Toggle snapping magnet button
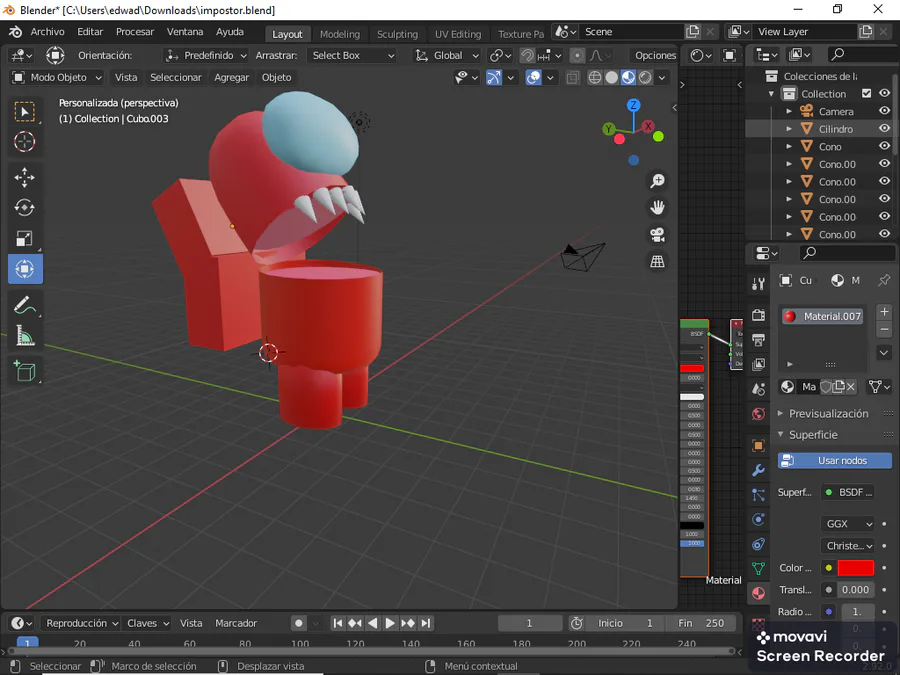Screen dimensions: 900x675 point(526,55)
